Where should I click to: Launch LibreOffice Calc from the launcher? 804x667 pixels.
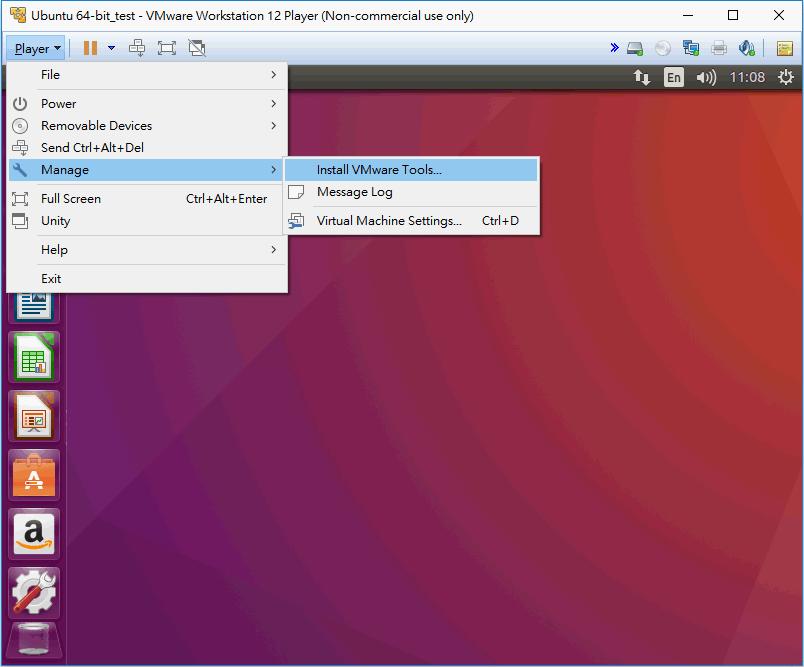(x=34, y=357)
